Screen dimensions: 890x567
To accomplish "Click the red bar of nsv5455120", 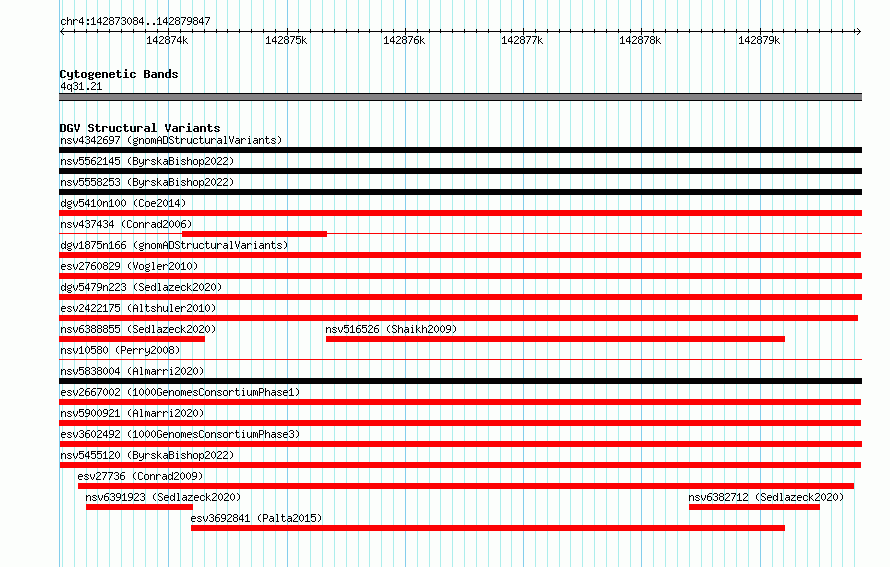I will (460, 465).
